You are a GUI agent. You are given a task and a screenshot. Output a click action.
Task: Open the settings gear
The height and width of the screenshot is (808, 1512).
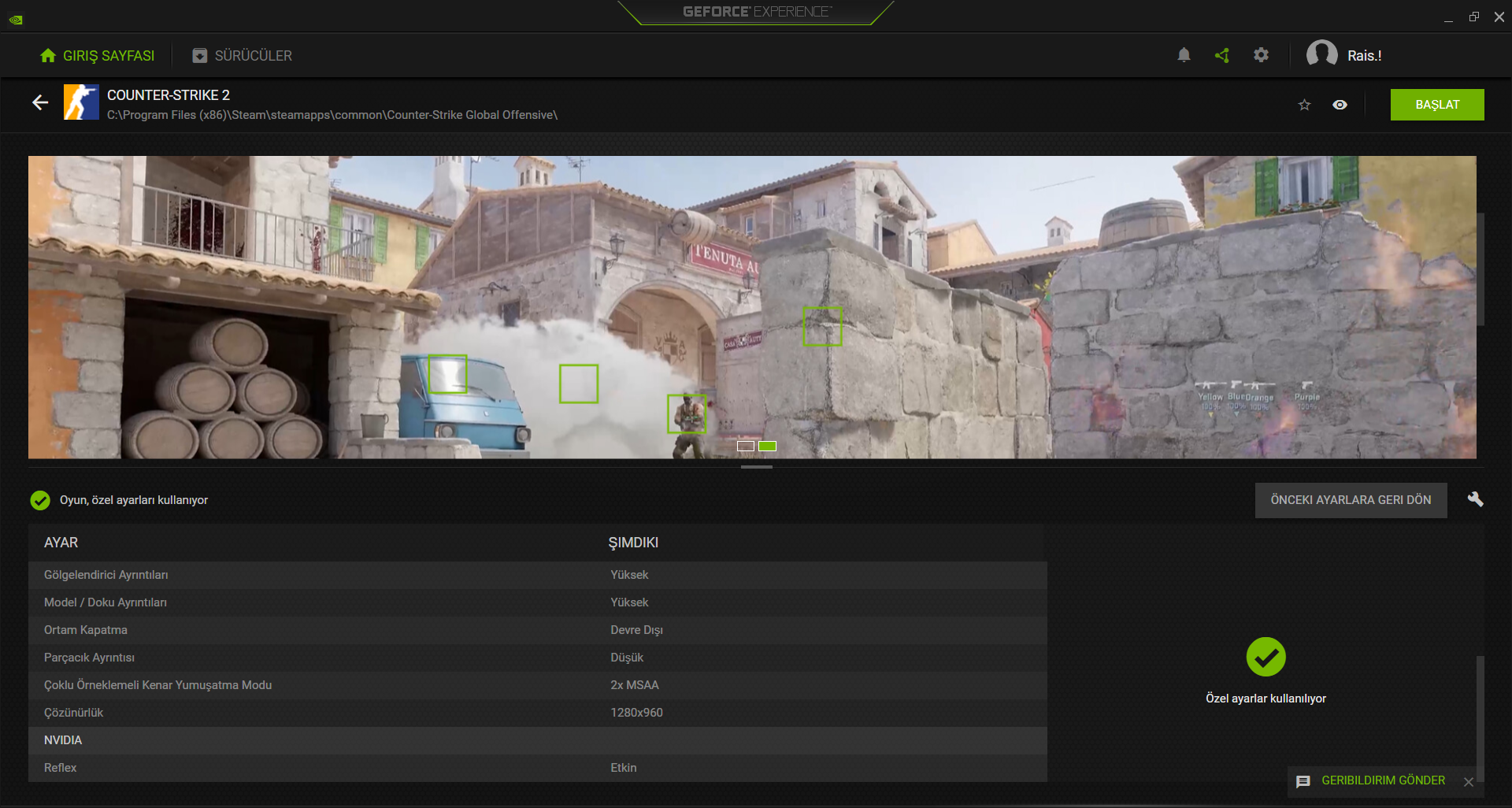(1261, 55)
